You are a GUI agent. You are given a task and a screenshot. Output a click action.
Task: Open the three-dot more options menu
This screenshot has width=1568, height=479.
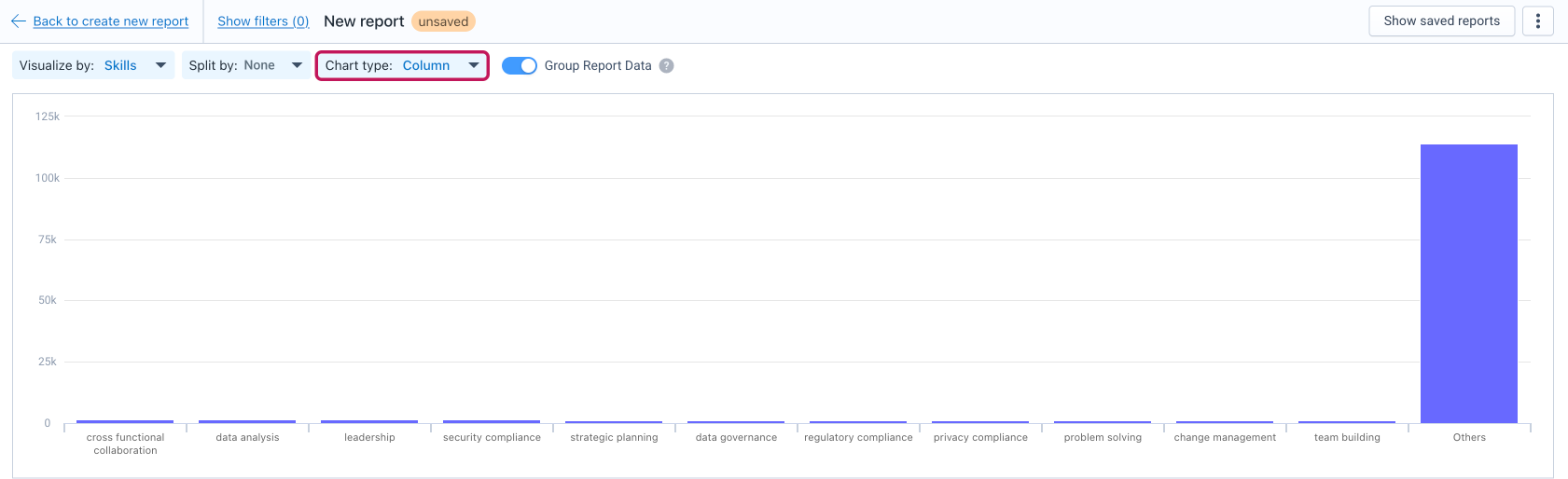(1537, 21)
